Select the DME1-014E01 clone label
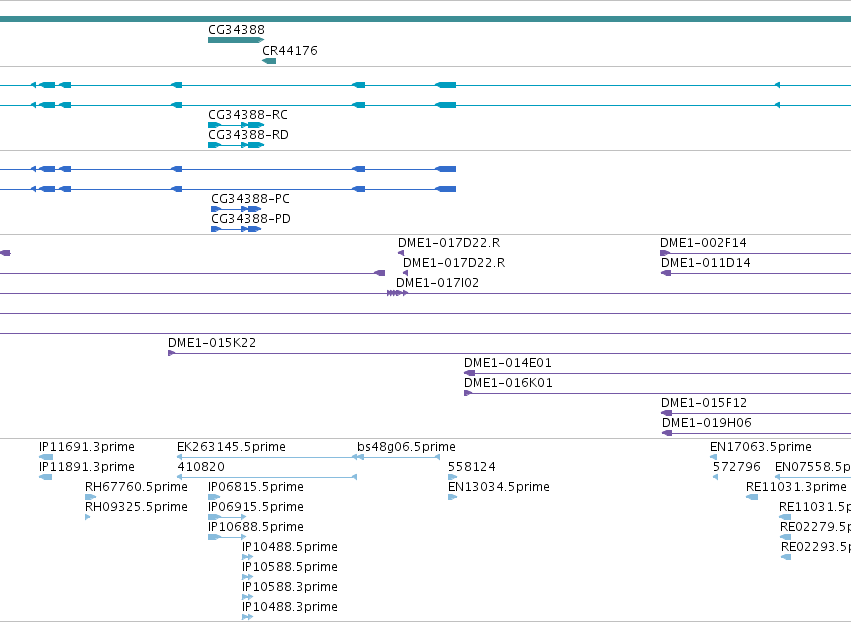This screenshot has height=622, width=851. tap(507, 363)
